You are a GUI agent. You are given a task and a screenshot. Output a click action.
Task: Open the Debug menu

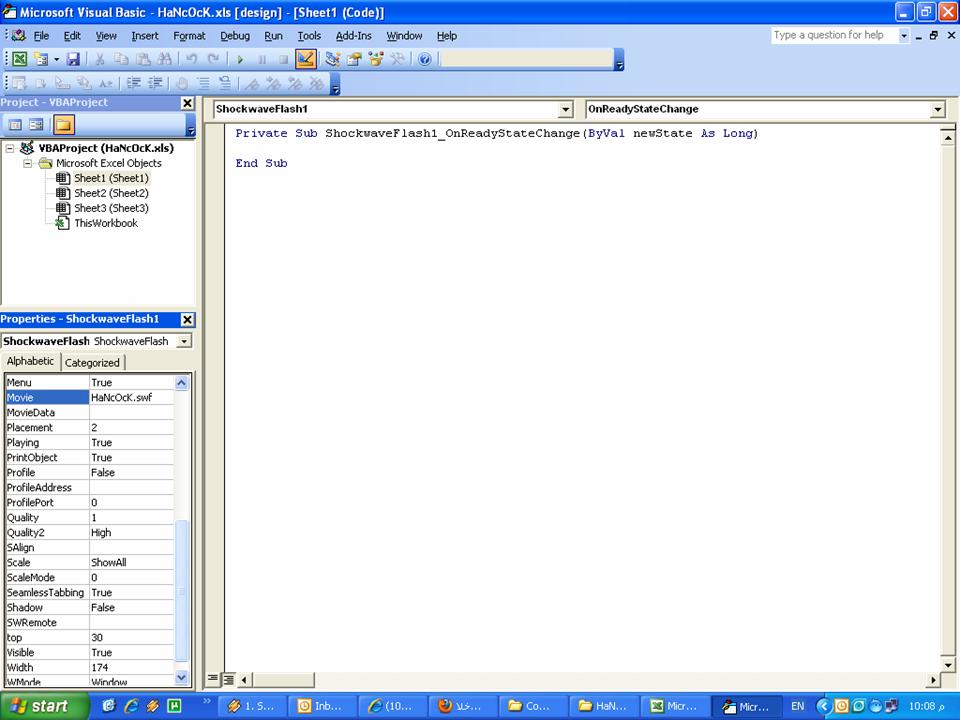[x=235, y=36]
